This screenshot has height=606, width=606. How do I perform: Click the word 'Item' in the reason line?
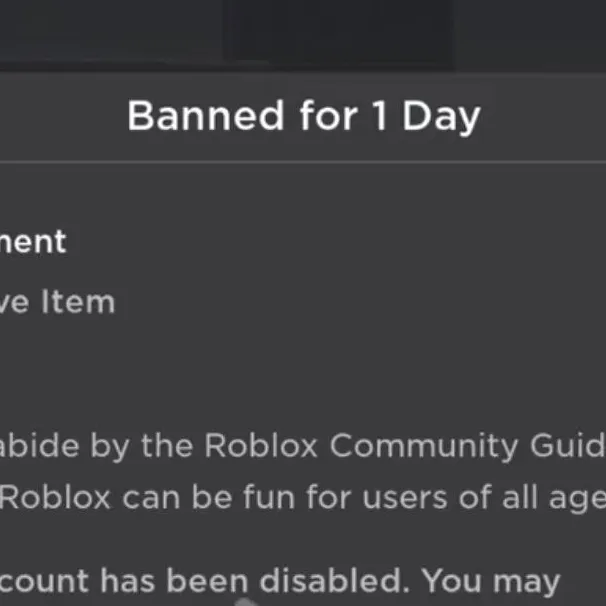tap(78, 301)
